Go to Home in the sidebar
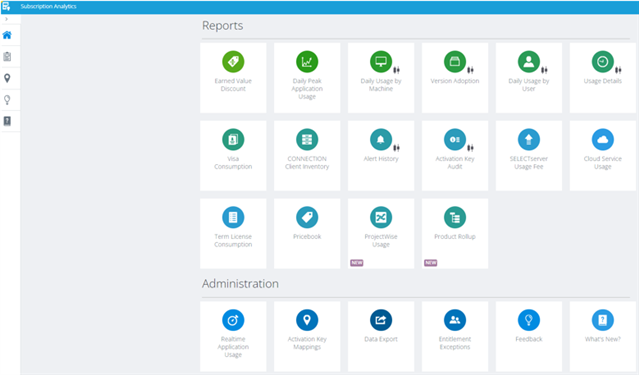 7,35
